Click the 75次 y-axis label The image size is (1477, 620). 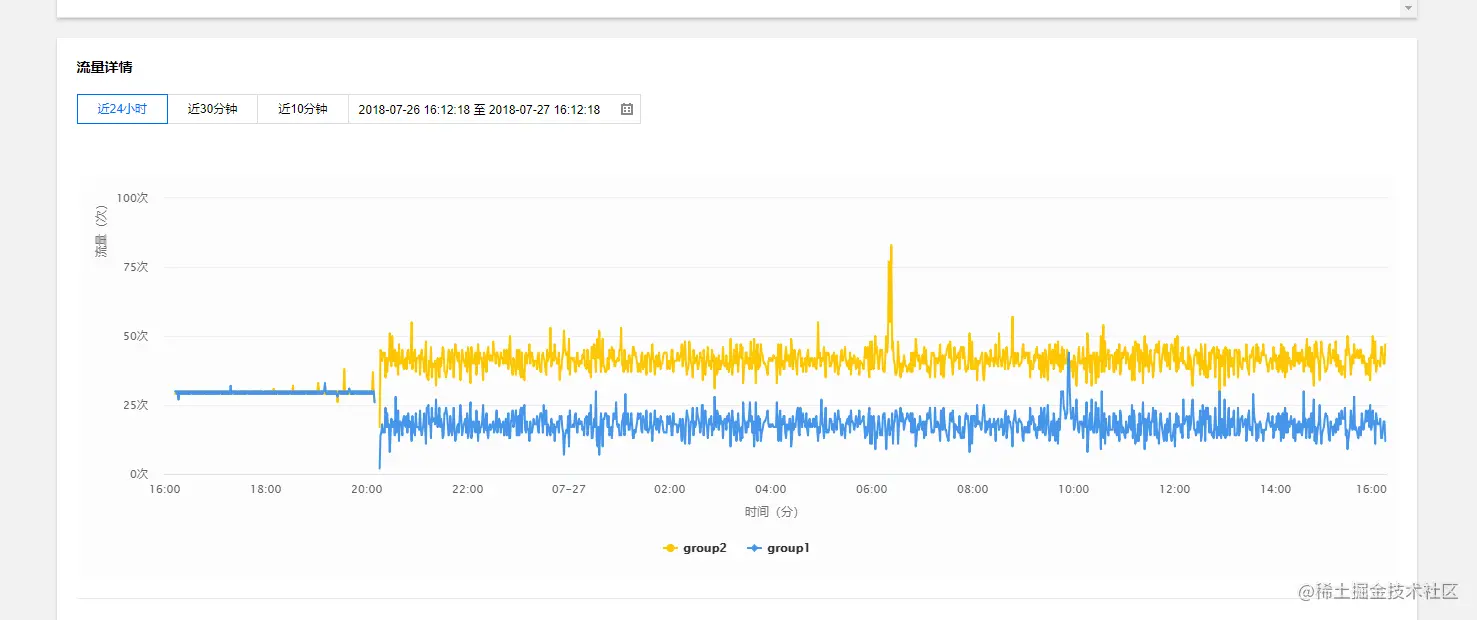[135, 267]
